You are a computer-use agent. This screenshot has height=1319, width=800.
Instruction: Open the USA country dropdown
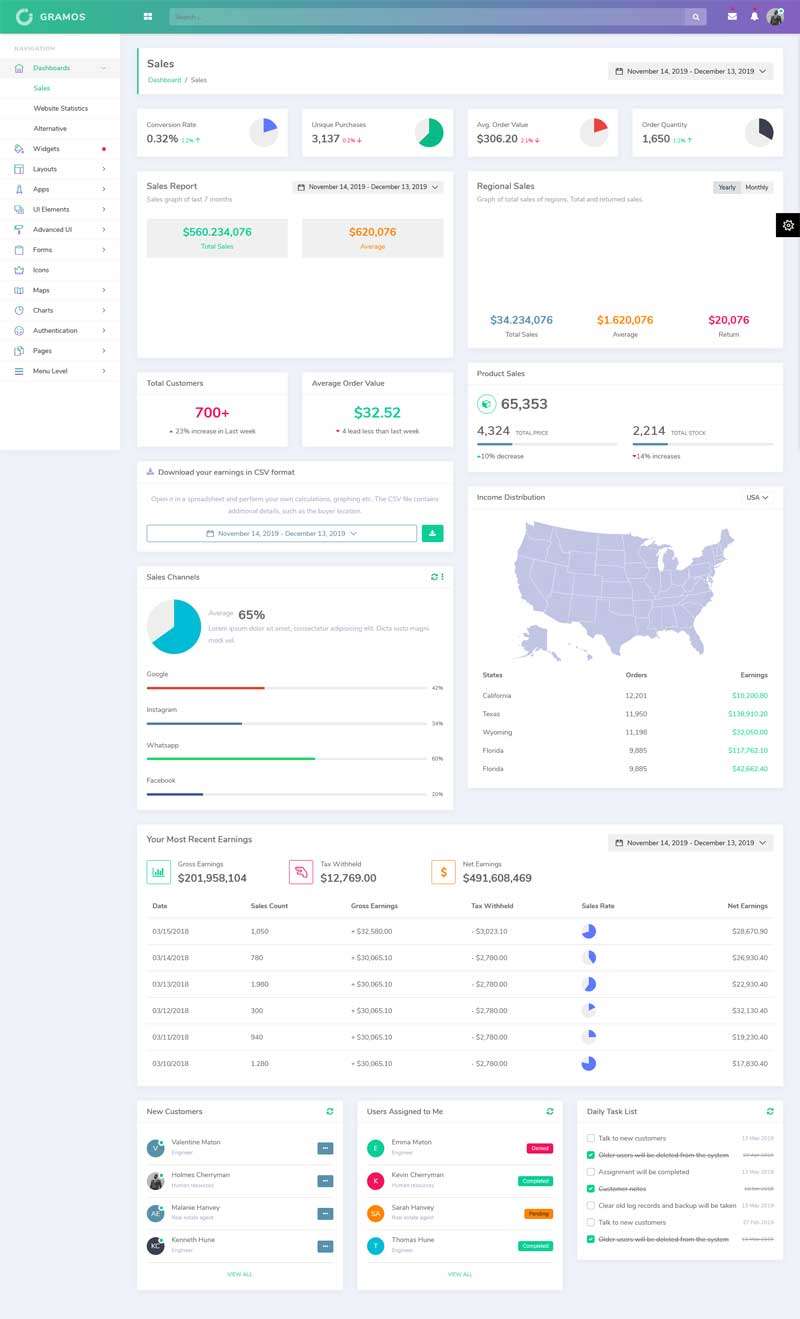[x=756, y=497]
